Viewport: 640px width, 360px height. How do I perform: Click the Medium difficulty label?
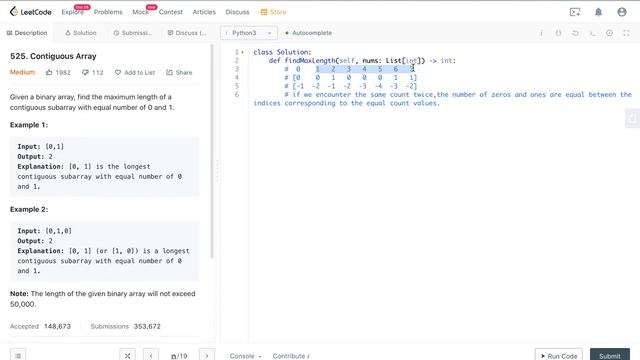[22, 72]
